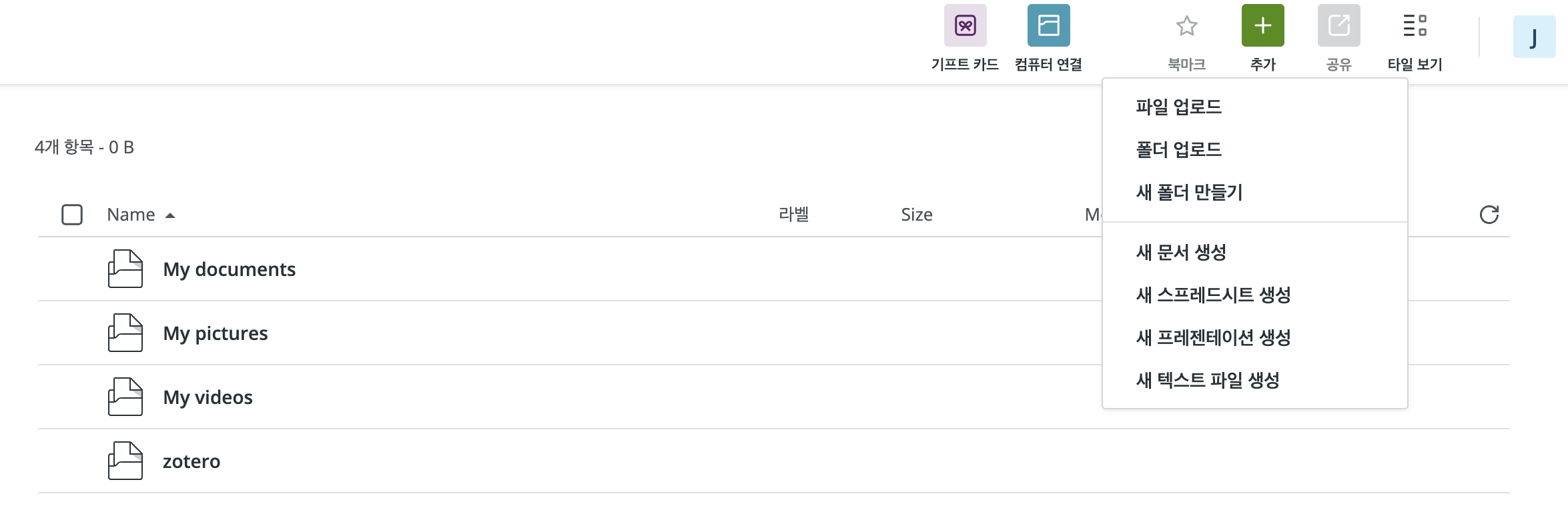Screen dimensions: 1568x524
Task: Select 새 폴더 만들기 menu entry
Action: pos(1190,192)
